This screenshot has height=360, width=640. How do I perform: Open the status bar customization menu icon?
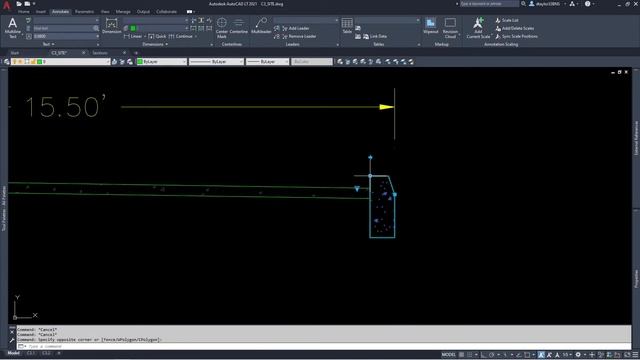point(636,355)
